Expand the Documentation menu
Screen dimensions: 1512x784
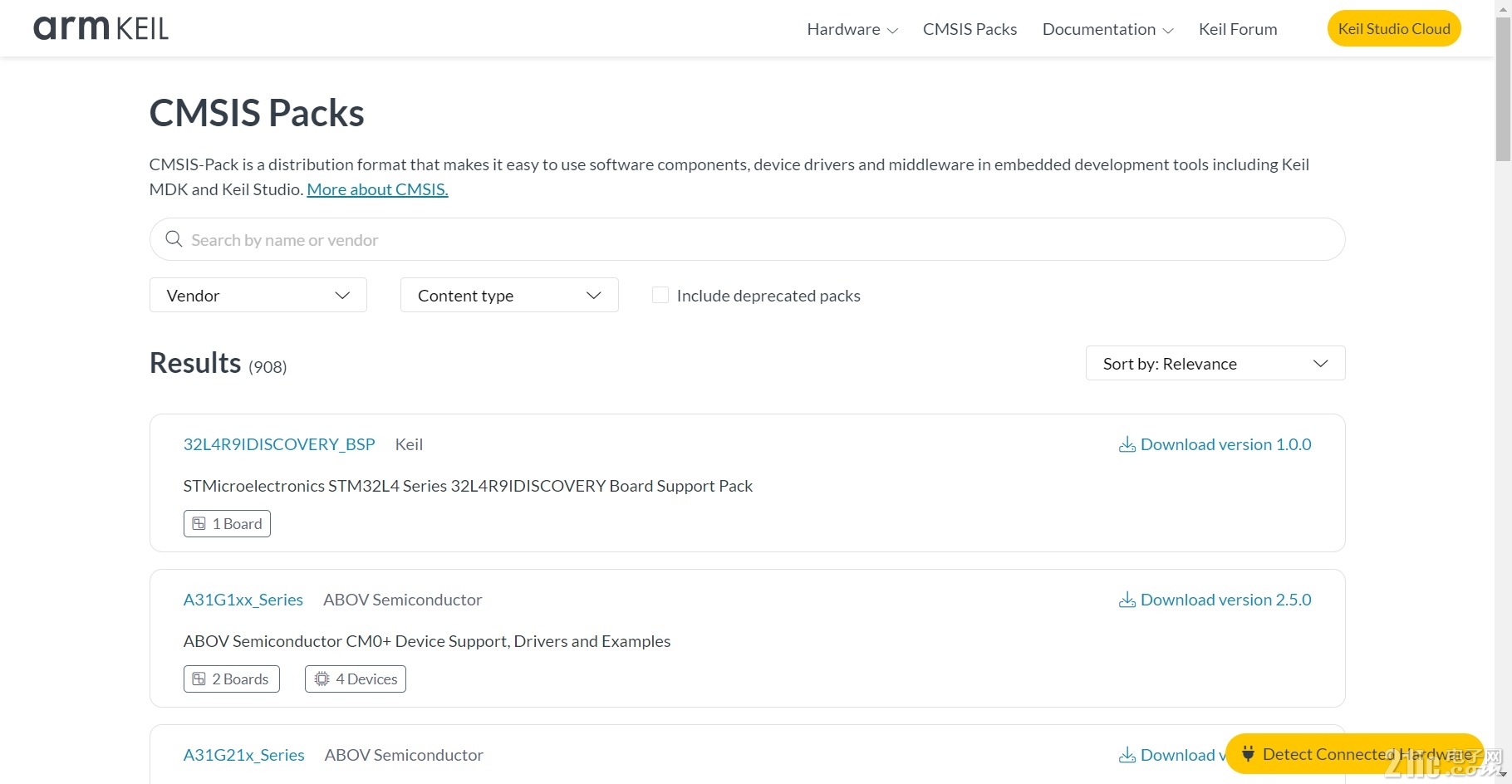pyautogui.click(x=1107, y=29)
